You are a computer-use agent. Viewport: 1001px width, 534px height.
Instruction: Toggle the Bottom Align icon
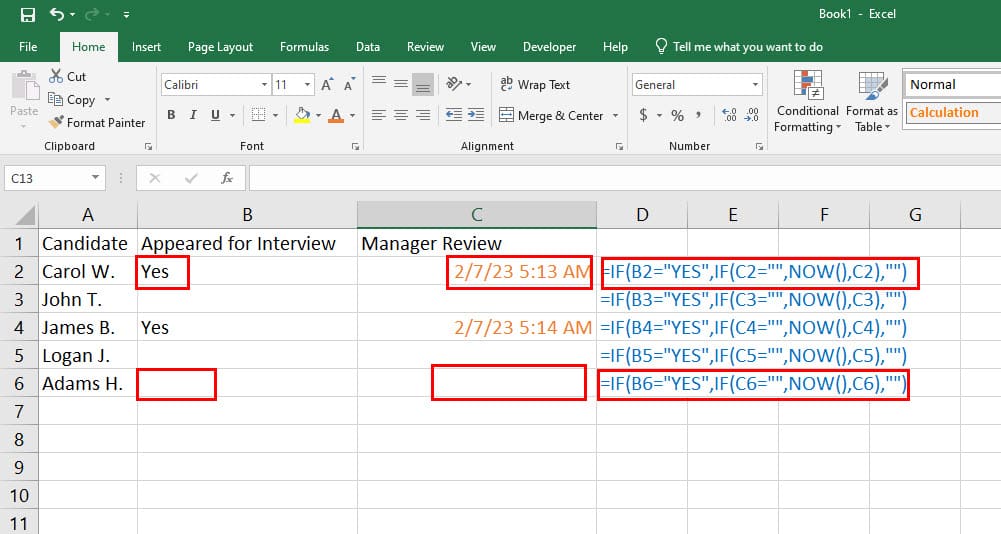(x=423, y=84)
